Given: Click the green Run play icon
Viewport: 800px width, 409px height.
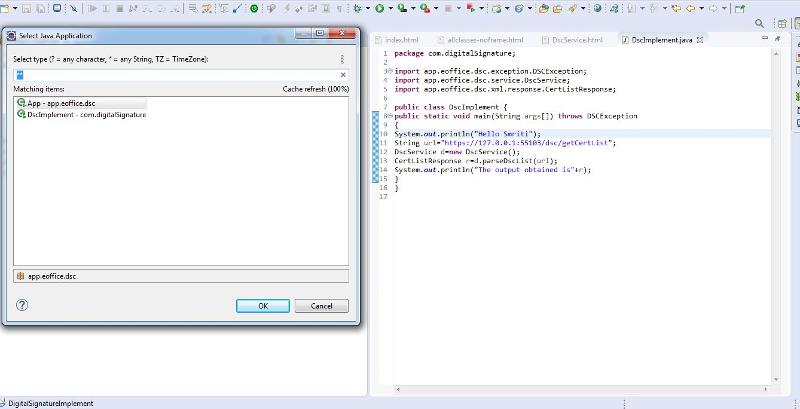Looking at the screenshot, I should (x=379, y=8).
